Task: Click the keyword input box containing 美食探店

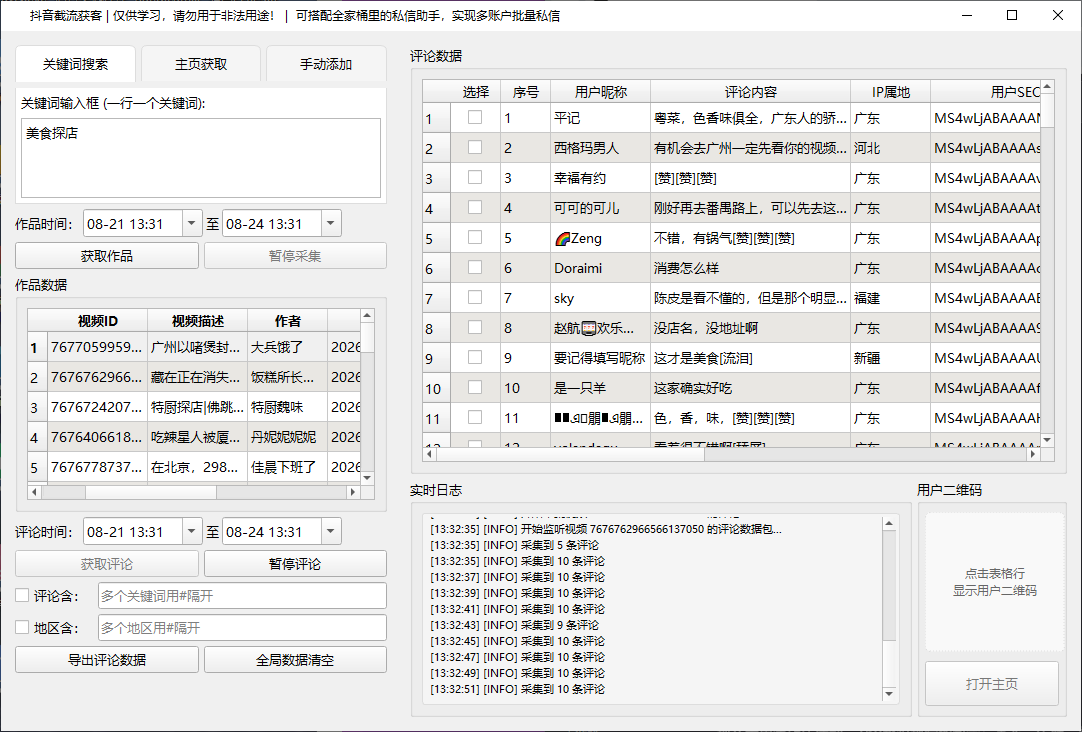Action: click(x=201, y=158)
